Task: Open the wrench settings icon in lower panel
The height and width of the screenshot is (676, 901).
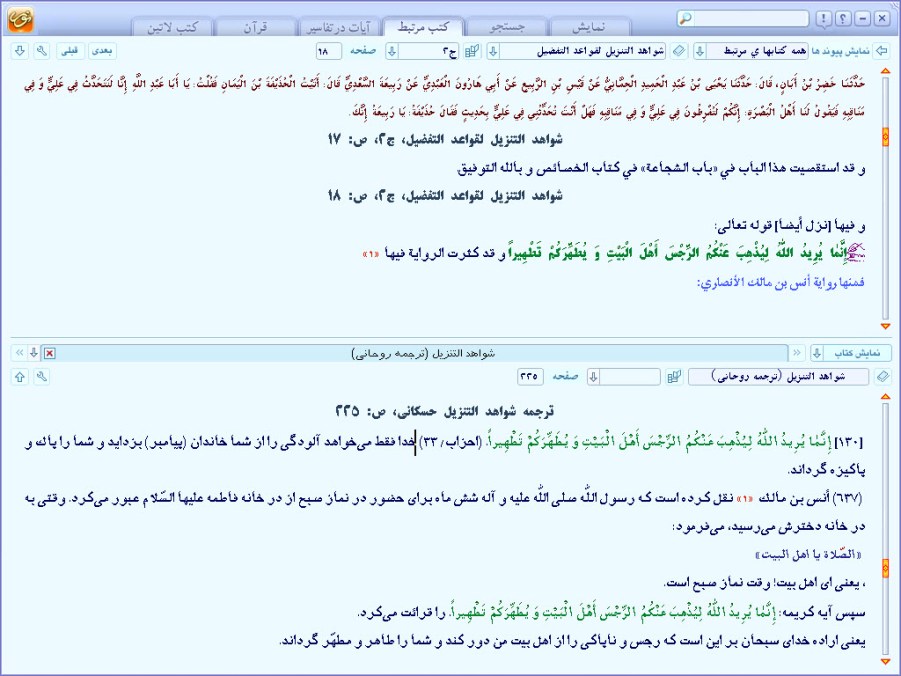Action: click(x=41, y=377)
